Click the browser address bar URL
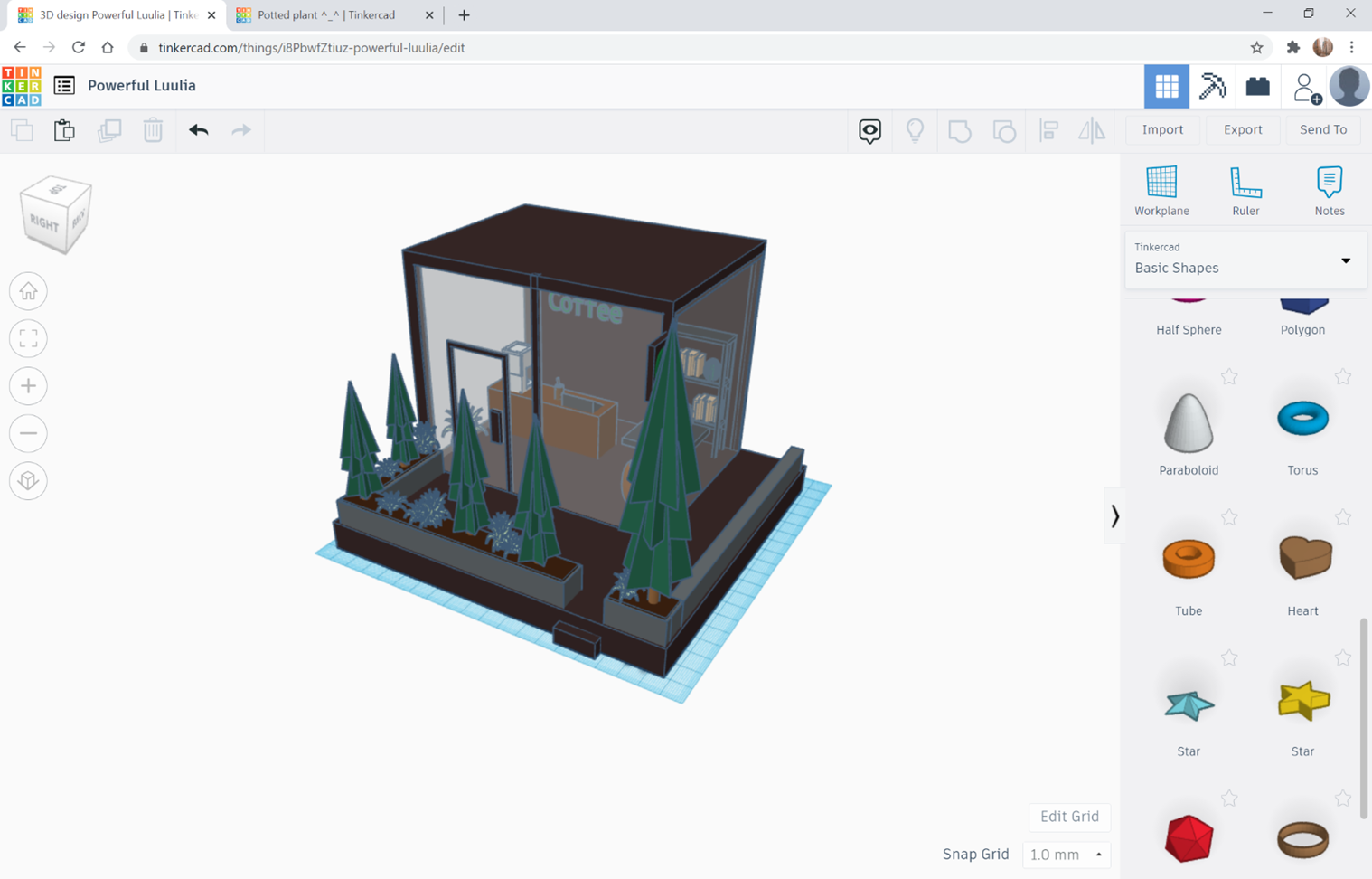 311,48
